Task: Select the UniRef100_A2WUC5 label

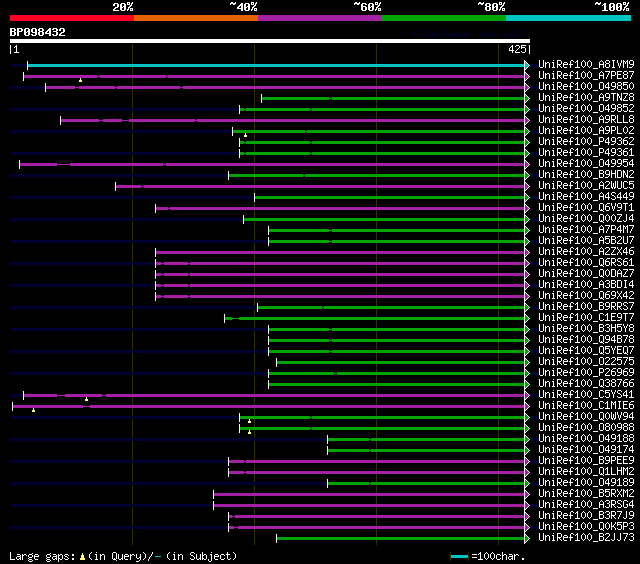Action: [x=586, y=186]
